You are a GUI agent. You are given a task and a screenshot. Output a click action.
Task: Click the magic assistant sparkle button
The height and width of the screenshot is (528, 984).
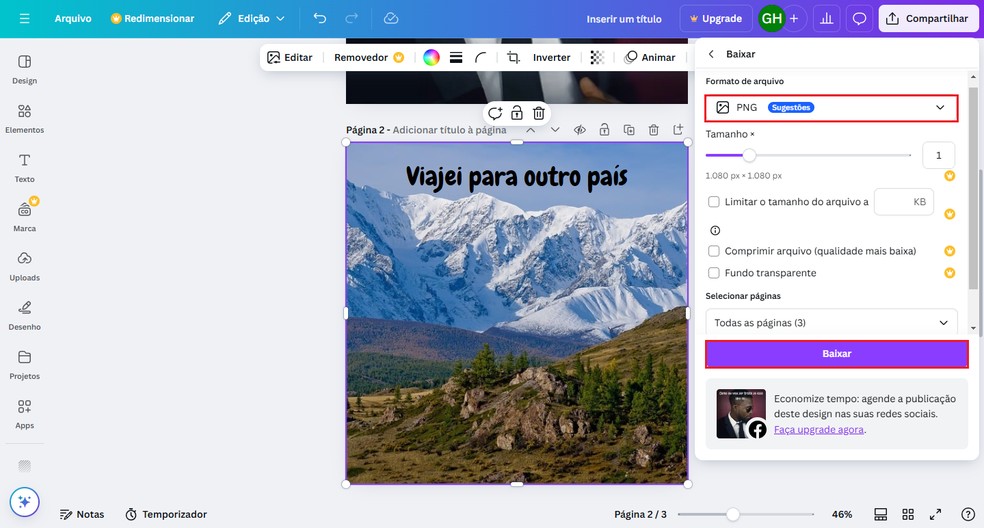click(24, 502)
